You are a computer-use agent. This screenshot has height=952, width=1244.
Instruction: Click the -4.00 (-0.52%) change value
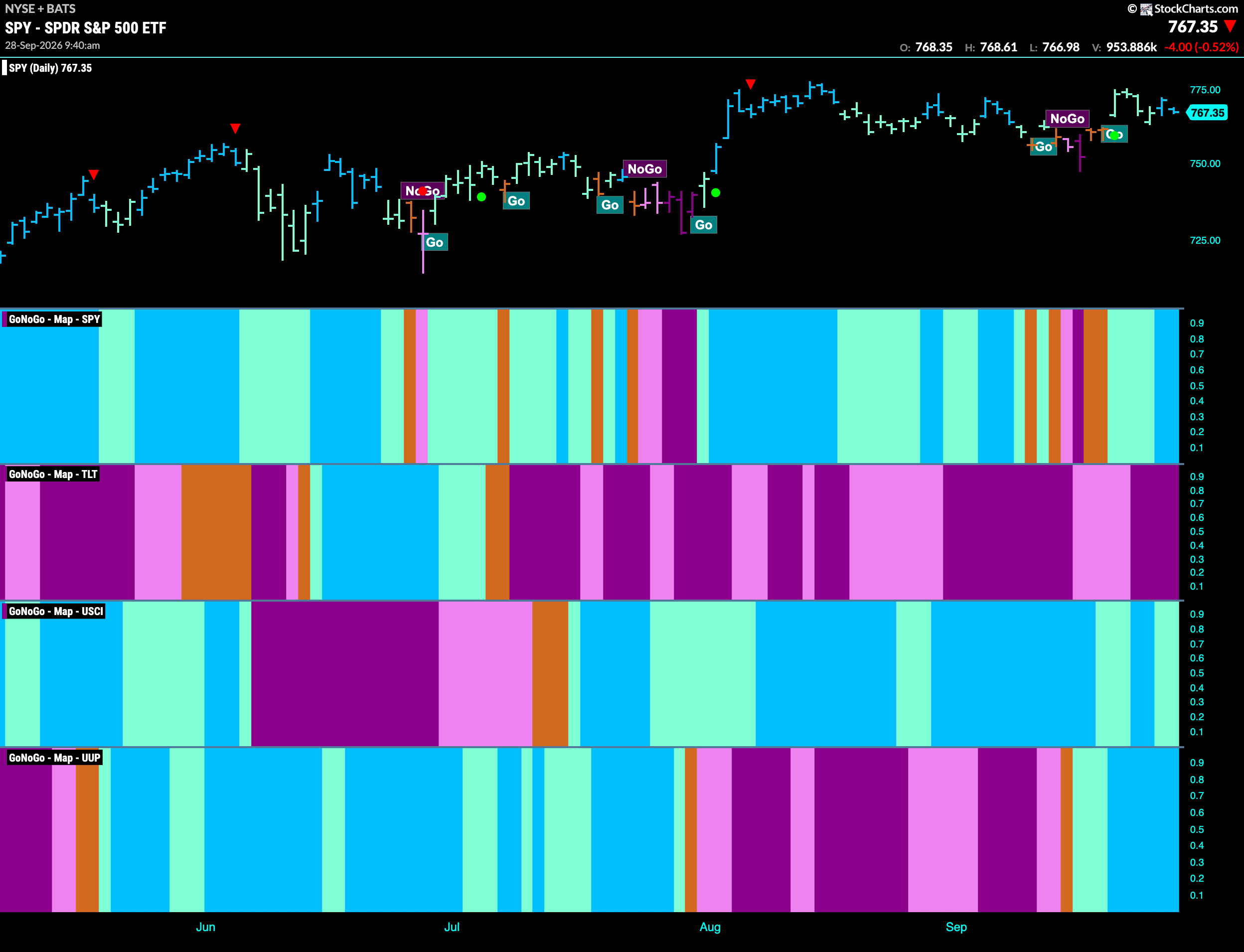(x=1202, y=47)
